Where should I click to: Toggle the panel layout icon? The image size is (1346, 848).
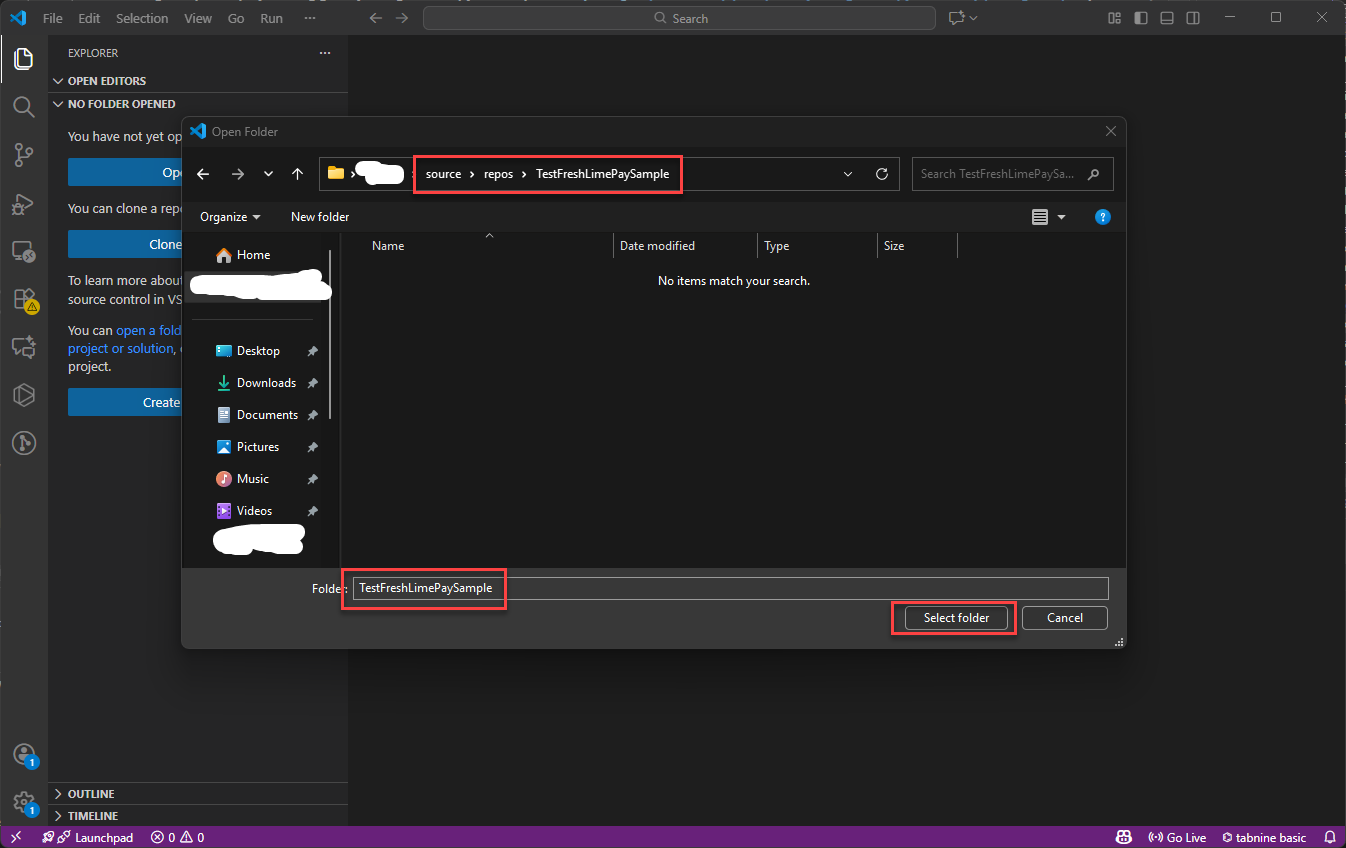[1167, 18]
